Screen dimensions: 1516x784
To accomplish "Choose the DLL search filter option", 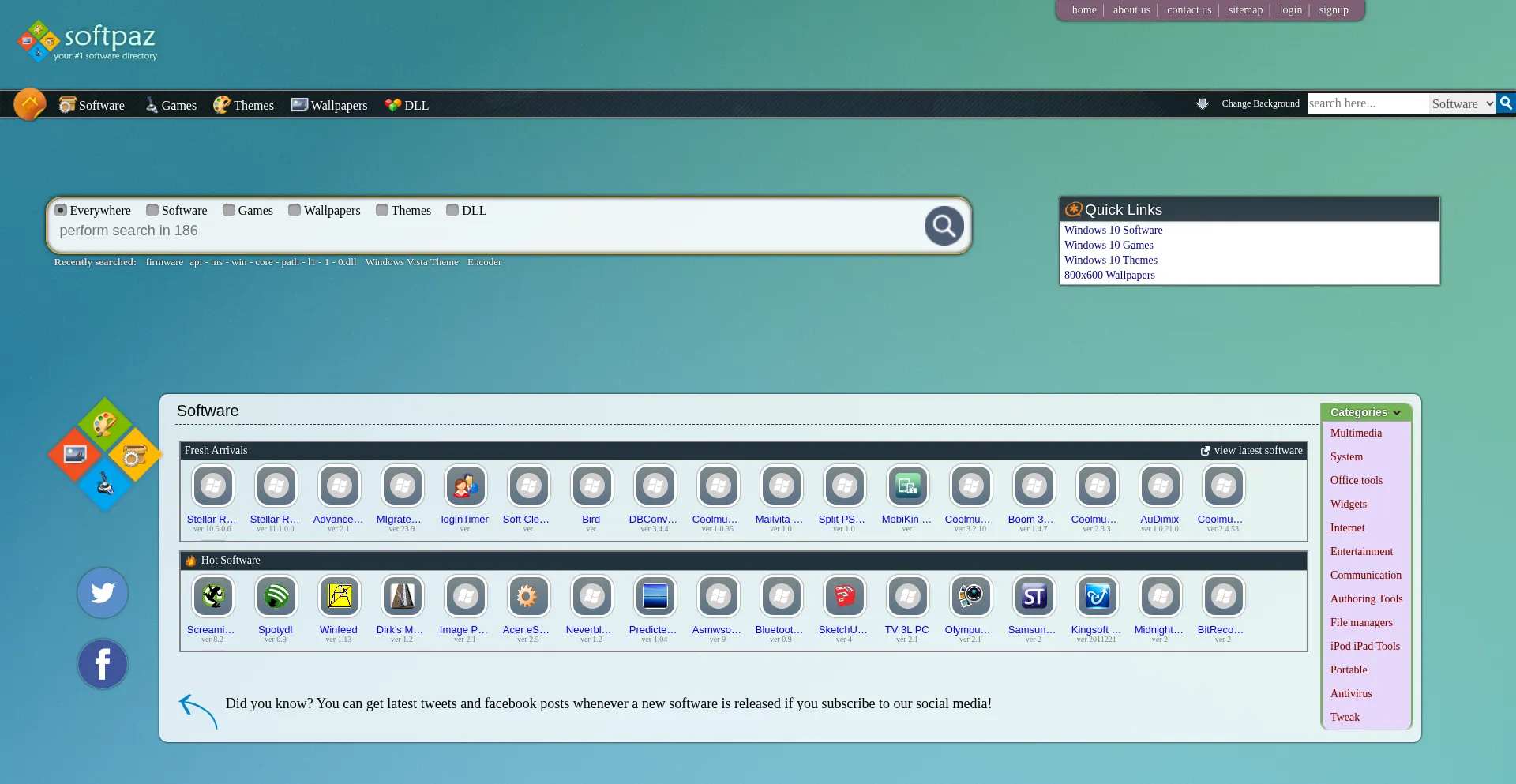I will point(452,210).
